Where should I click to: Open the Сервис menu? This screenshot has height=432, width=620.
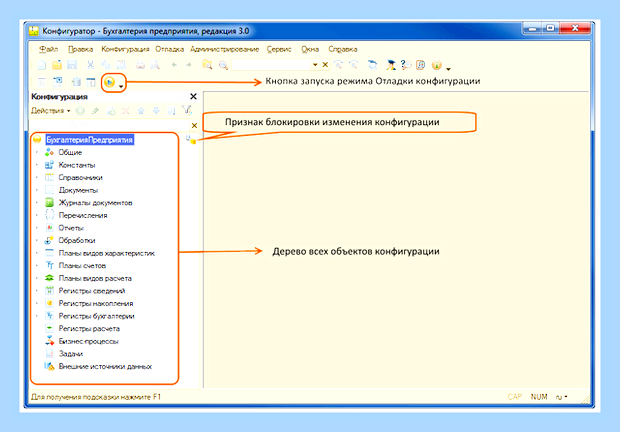click(x=279, y=49)
